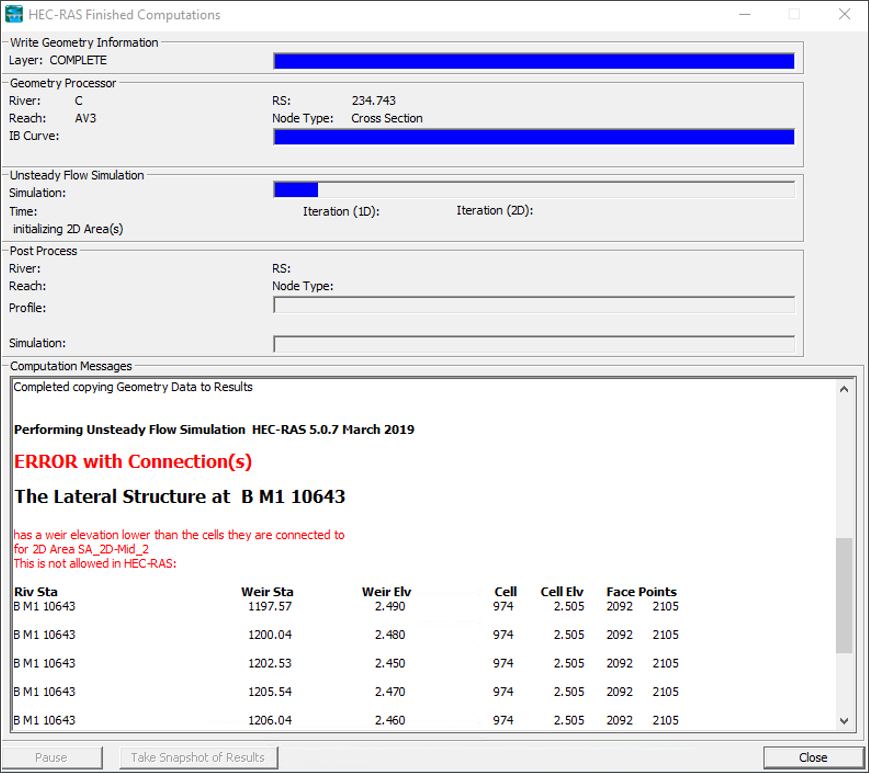
Task: Click the title bar maximize button
Action: pyautogui.click(x=794, y=15)
